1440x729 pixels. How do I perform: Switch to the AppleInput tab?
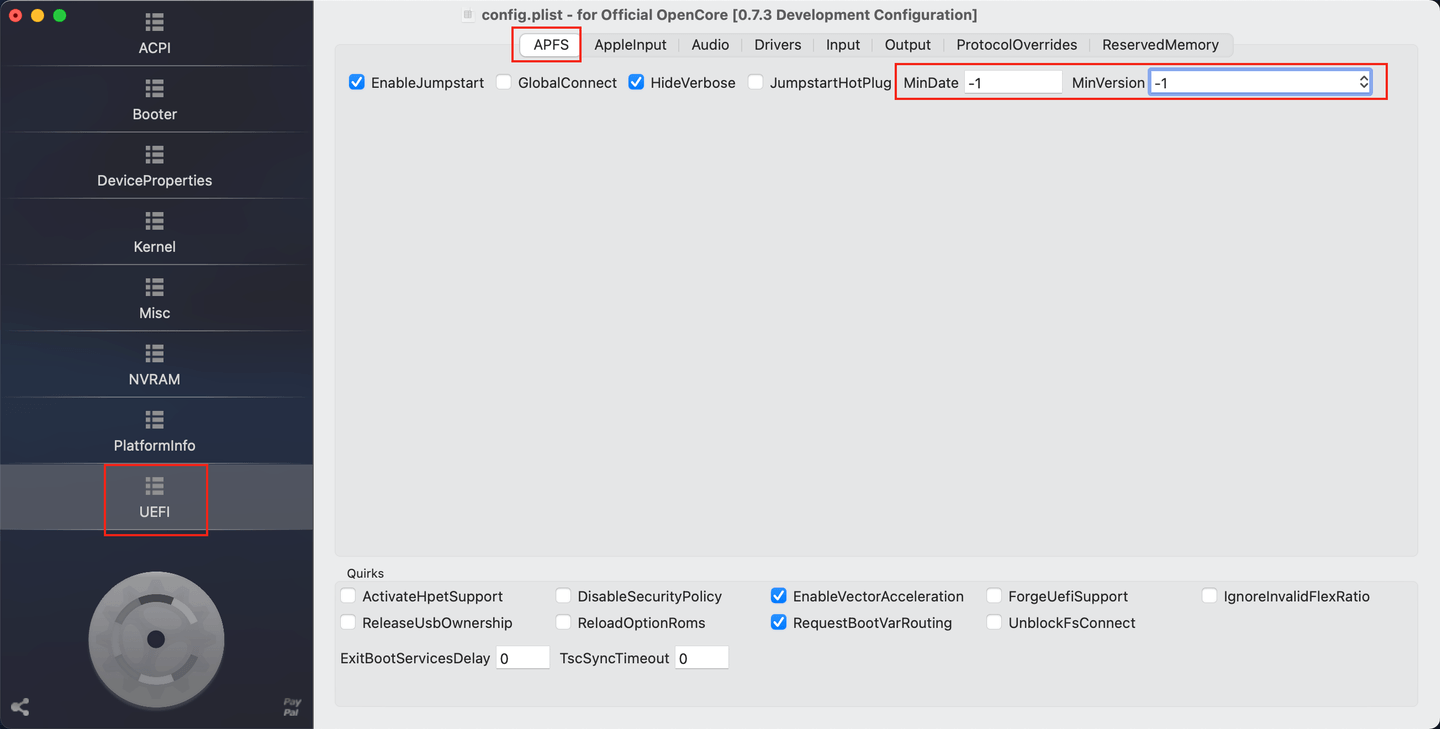point(630,45)
